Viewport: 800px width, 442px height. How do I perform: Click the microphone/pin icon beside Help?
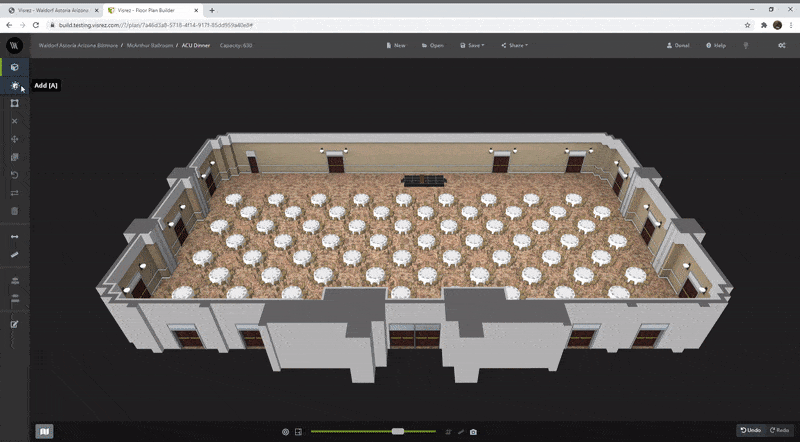pos(746,45)
